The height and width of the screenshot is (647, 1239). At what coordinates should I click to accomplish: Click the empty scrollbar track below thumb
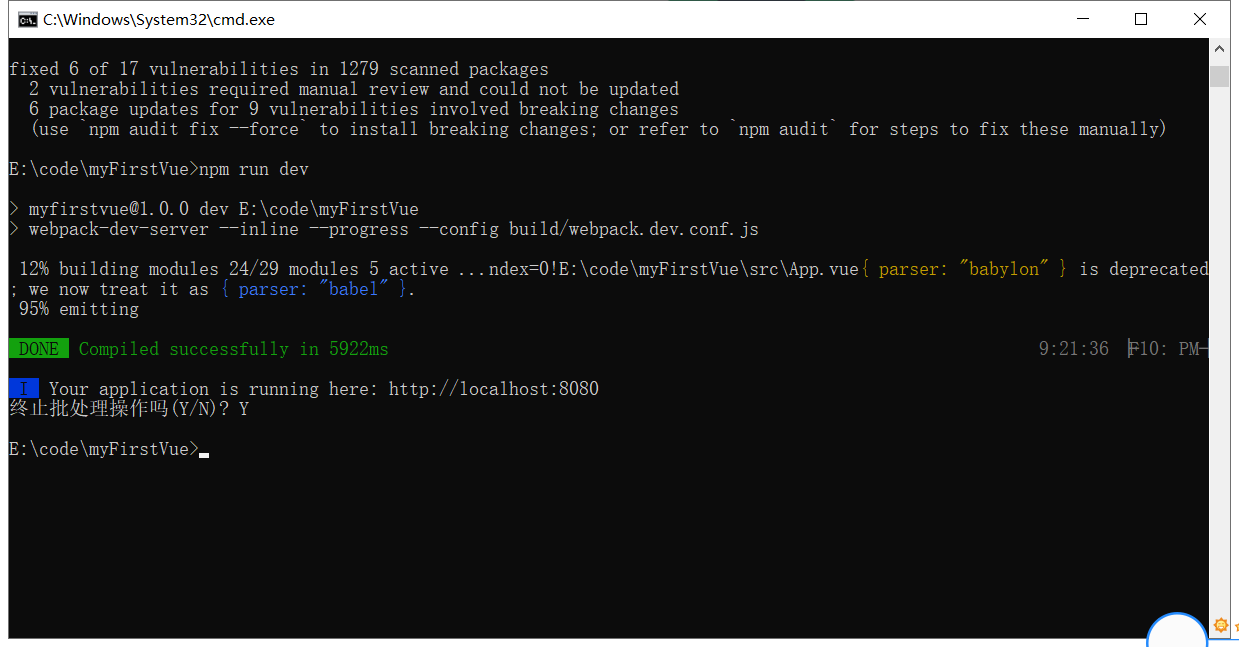tap(1219, 350)
